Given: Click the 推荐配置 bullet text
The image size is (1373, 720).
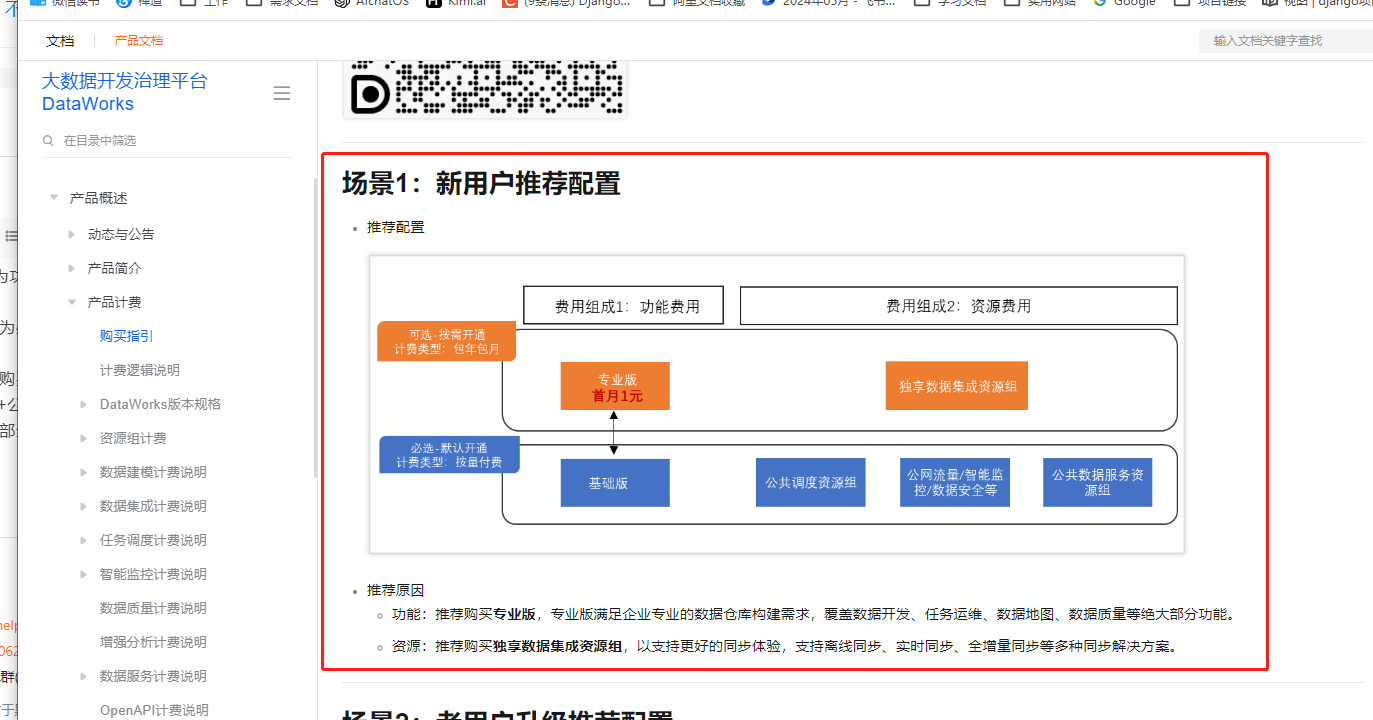Looking at the screenshot, I should pos(395,227).
